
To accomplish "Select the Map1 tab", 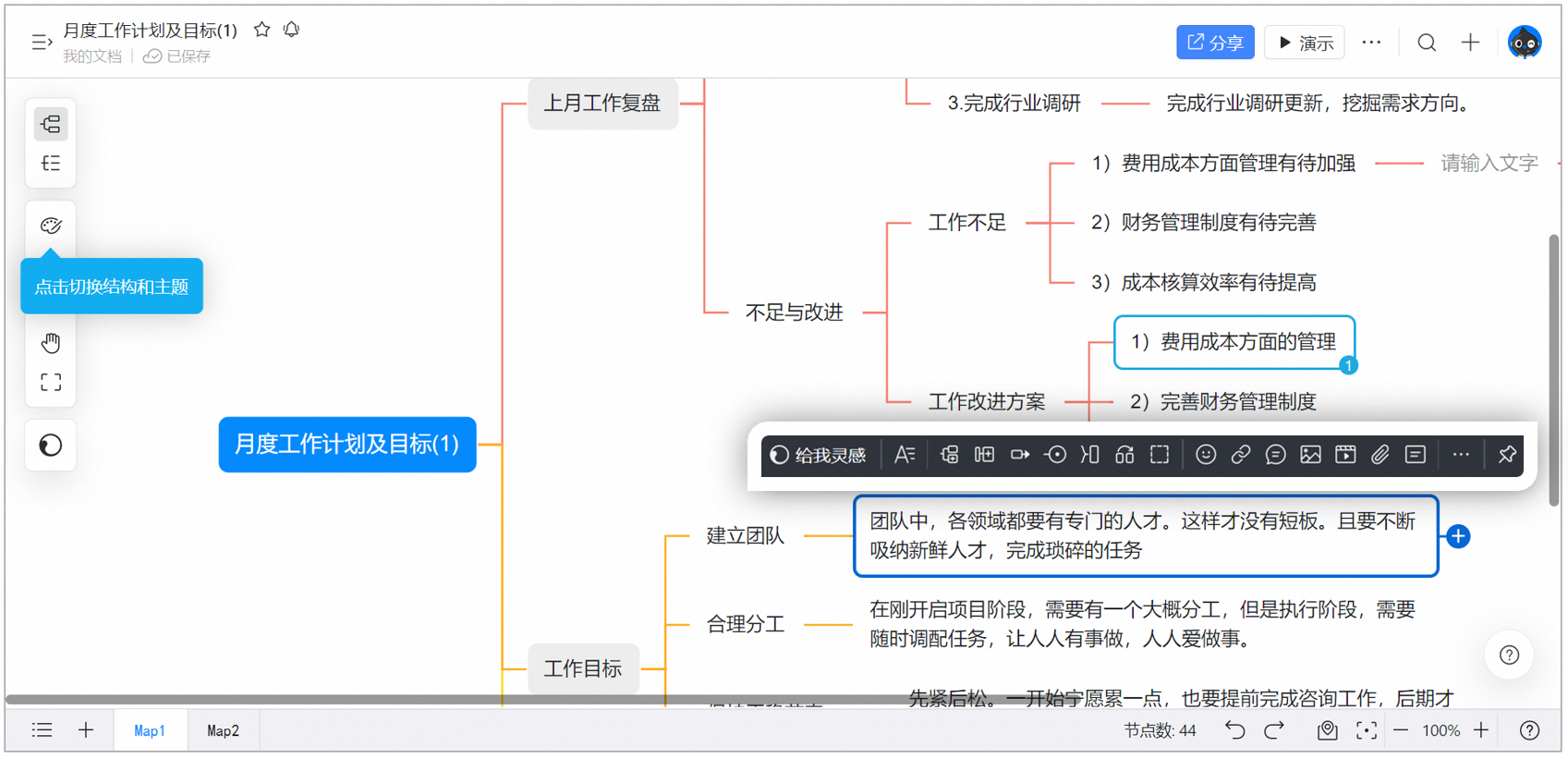I will (150, 730).
